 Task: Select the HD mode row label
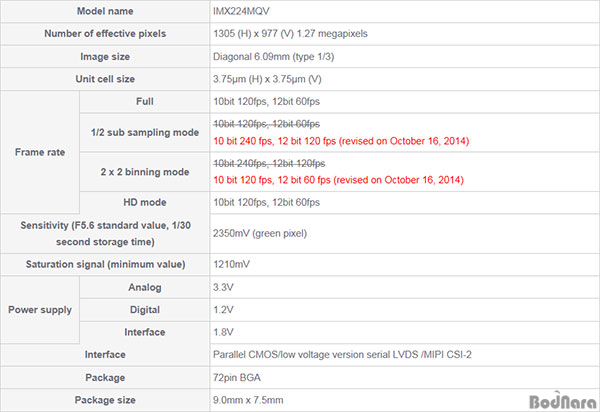coord(145,202)
